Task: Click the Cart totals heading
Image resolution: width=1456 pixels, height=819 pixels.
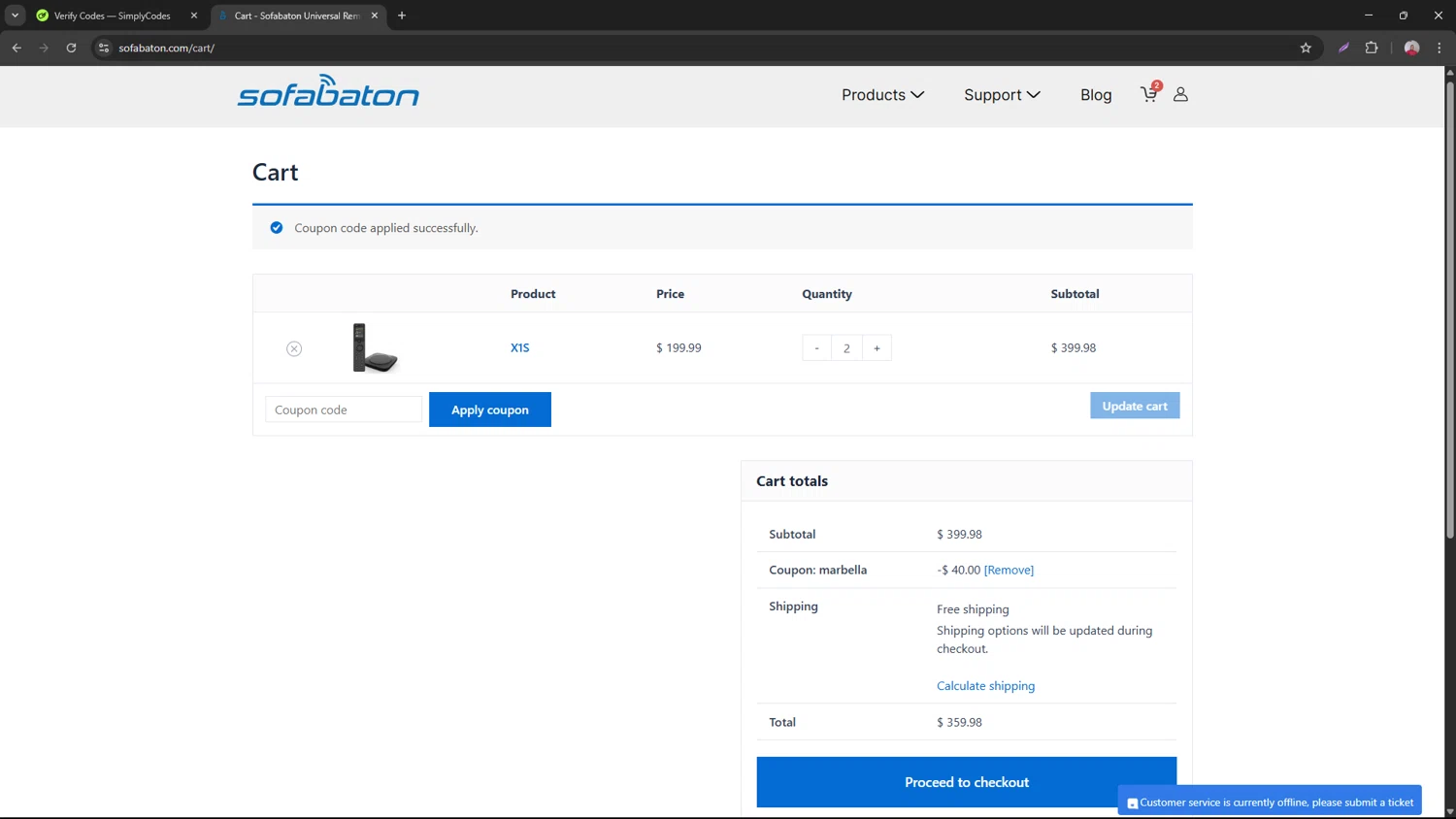Action: tap(792, 481)
